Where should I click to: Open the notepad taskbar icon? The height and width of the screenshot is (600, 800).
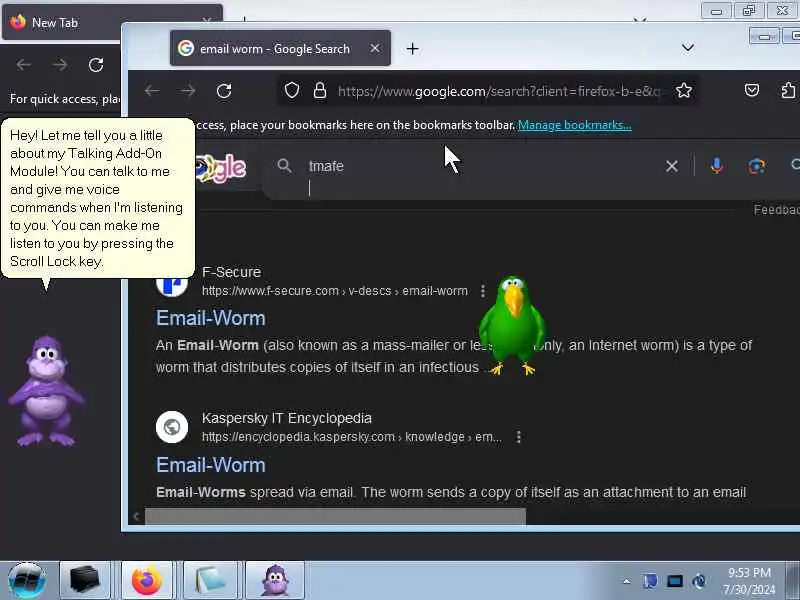tap(210, 581)
